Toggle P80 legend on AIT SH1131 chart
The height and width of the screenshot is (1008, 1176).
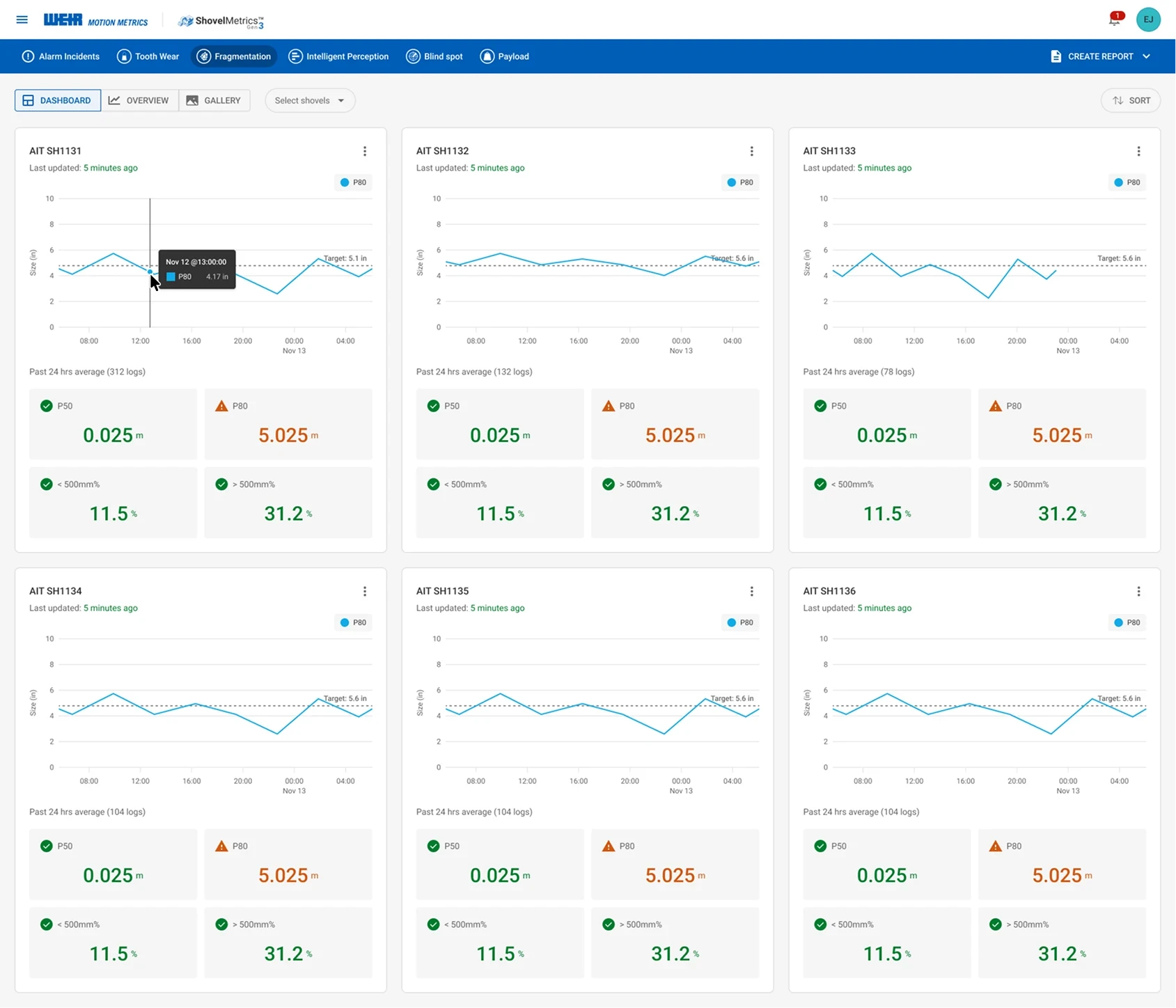pyautogui.click(x=354, y=182)
